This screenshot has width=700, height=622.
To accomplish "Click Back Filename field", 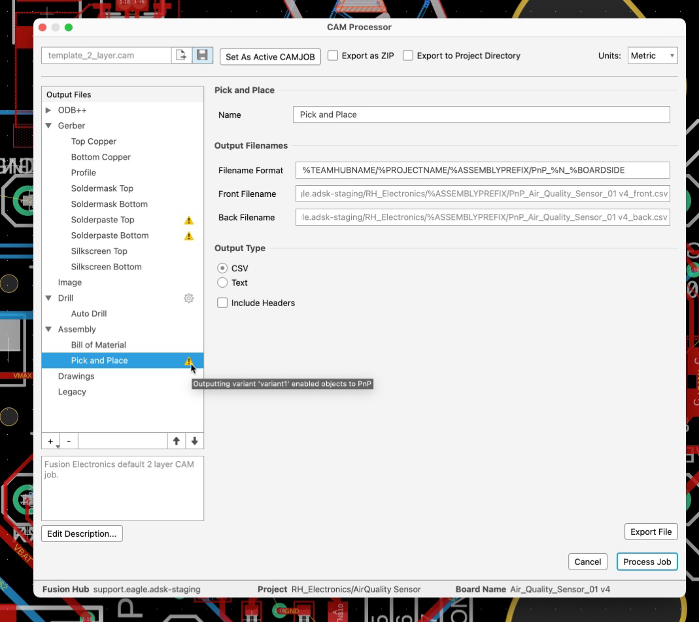I will click(x=482, y=217).
